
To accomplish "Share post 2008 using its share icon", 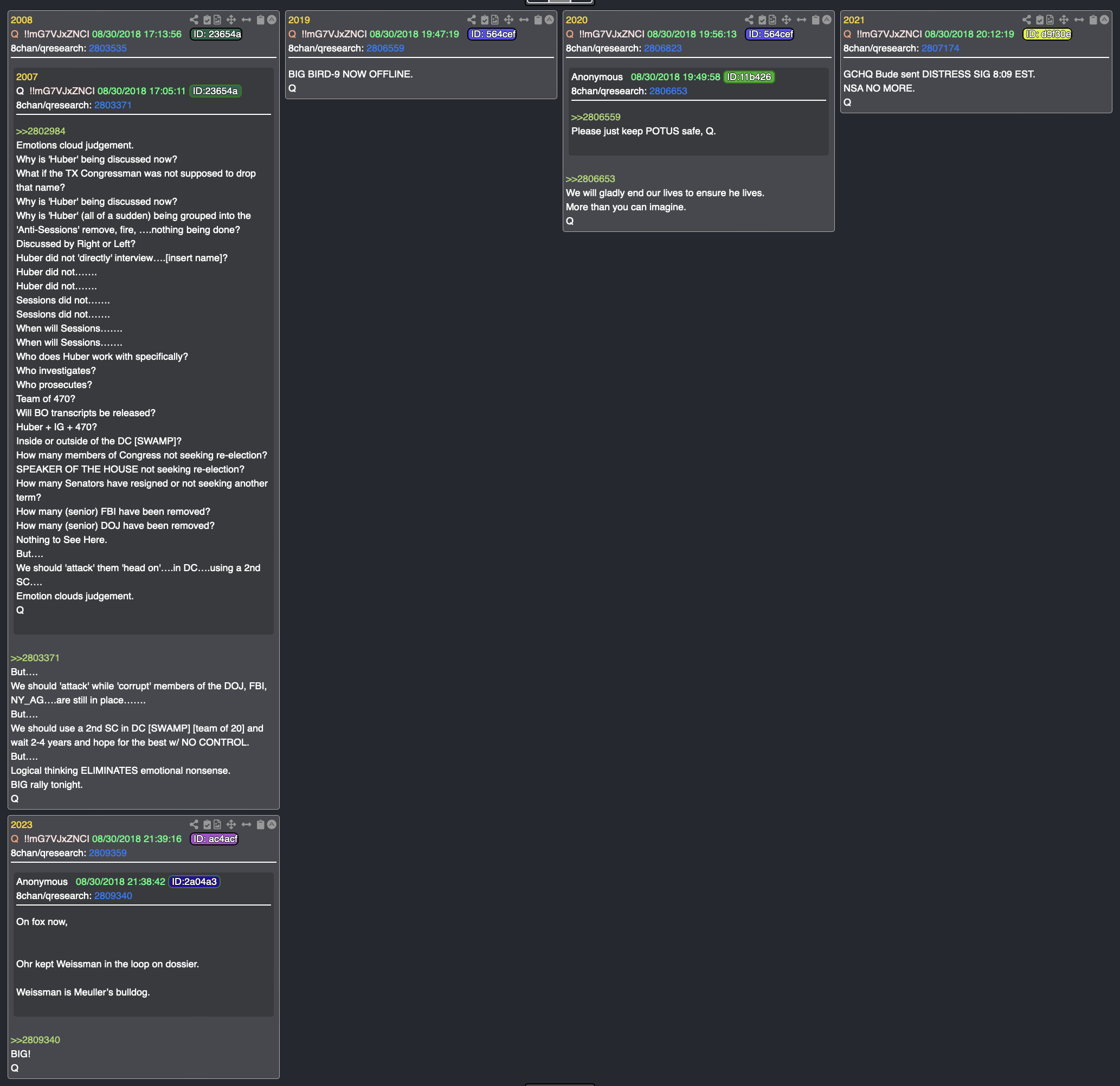I will pyautogui.click(x=194, y=20).
